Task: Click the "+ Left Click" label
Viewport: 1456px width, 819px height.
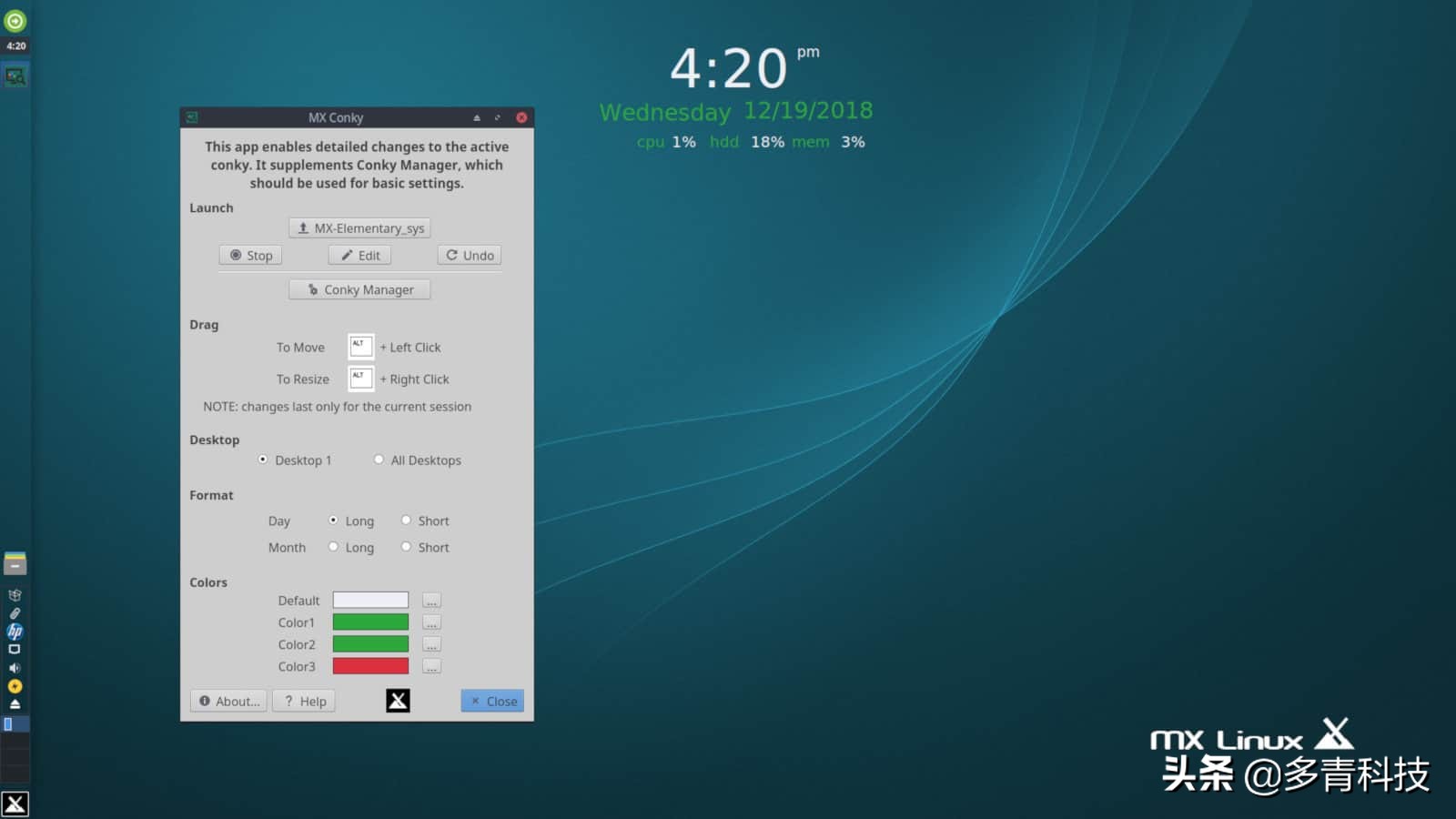Action: click(410, 348)
